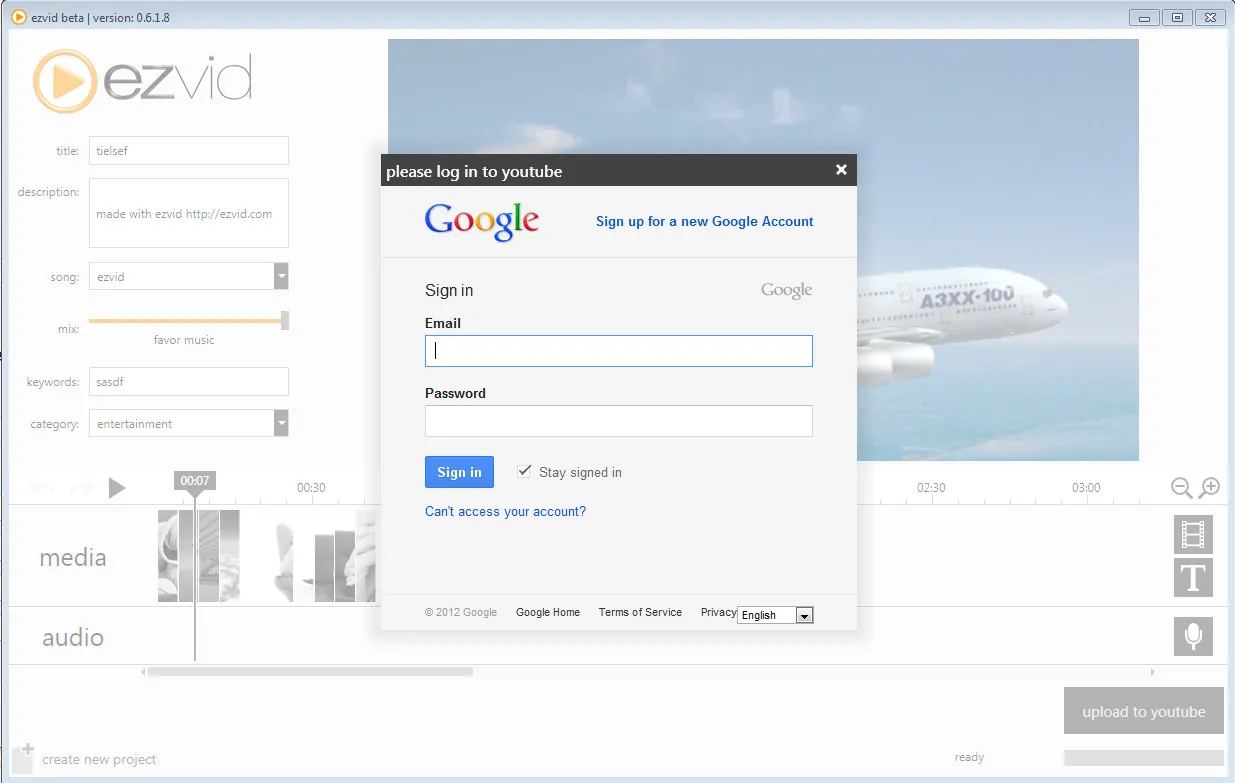Close the YouTube login dialog with X

click(x=841, y=170)
